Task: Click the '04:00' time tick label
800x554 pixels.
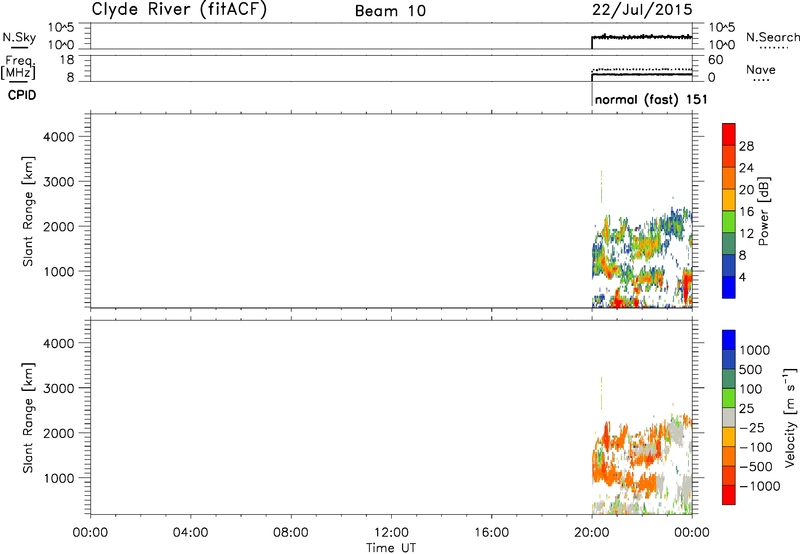Action: [x=191, y=533]
